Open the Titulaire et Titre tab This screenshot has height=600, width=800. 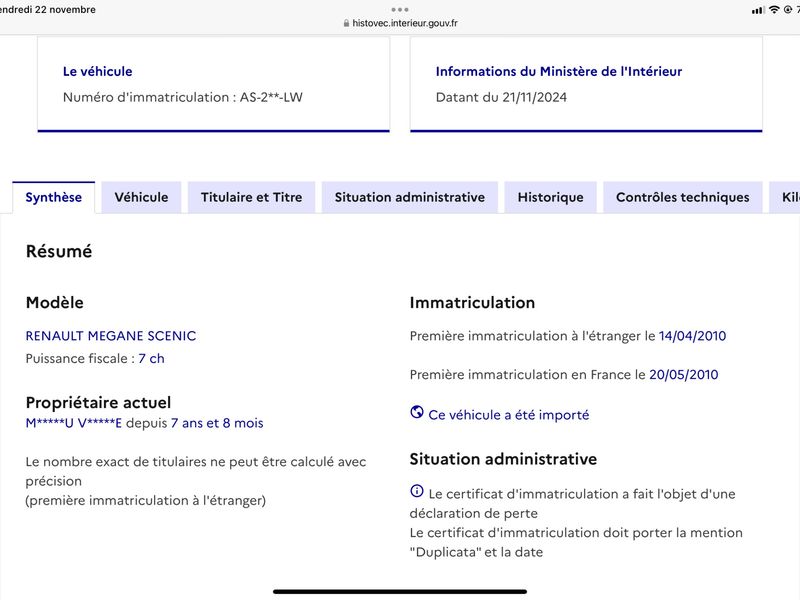point(252,197)
